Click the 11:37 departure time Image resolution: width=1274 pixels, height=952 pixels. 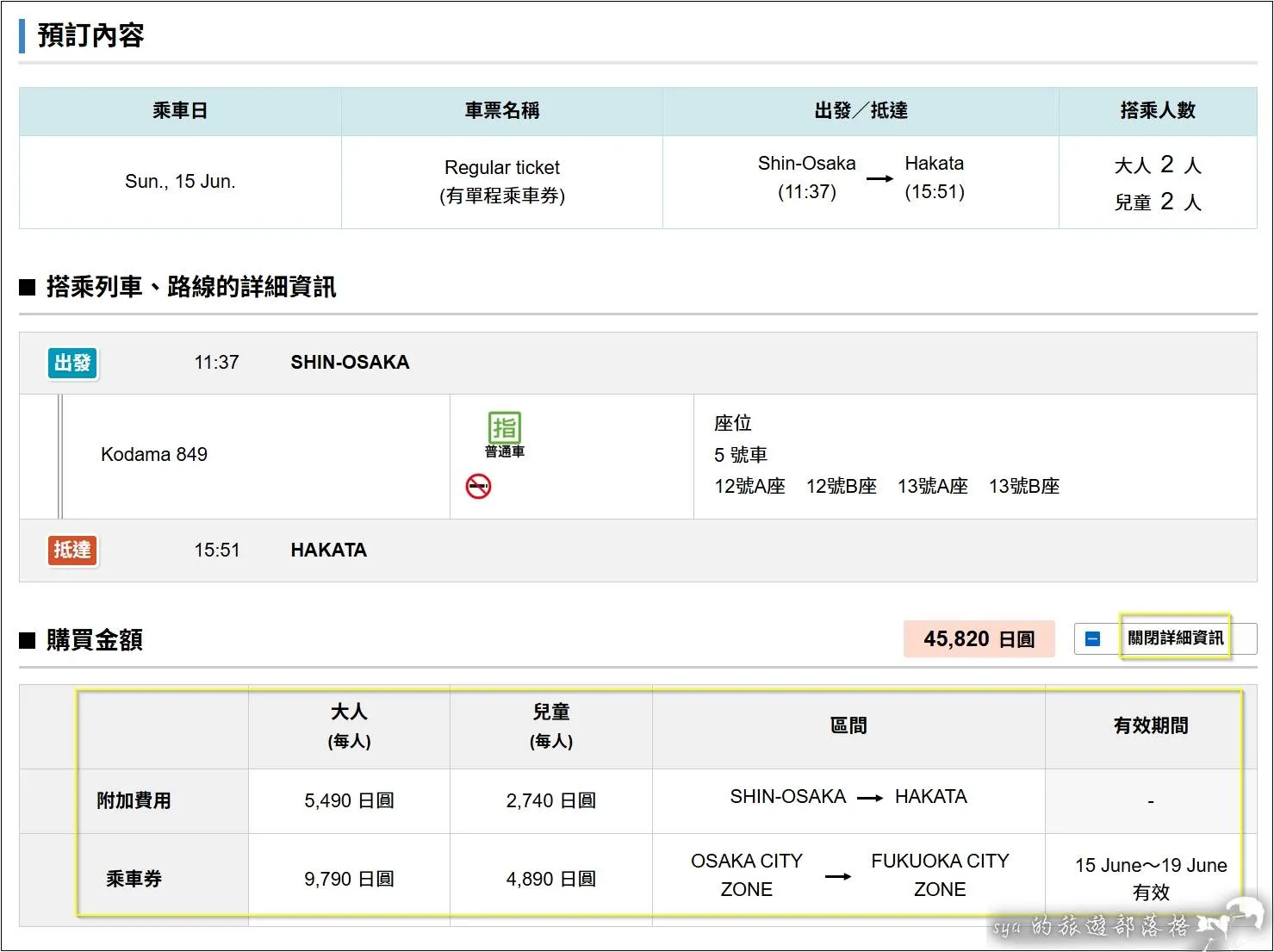pos(216,363)
